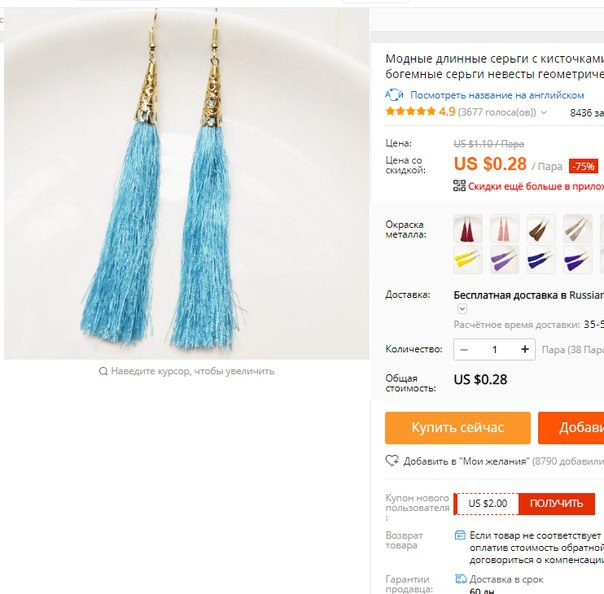Expand the ratings breakdown chevron

pyautogui.click(x=544, y=112)
